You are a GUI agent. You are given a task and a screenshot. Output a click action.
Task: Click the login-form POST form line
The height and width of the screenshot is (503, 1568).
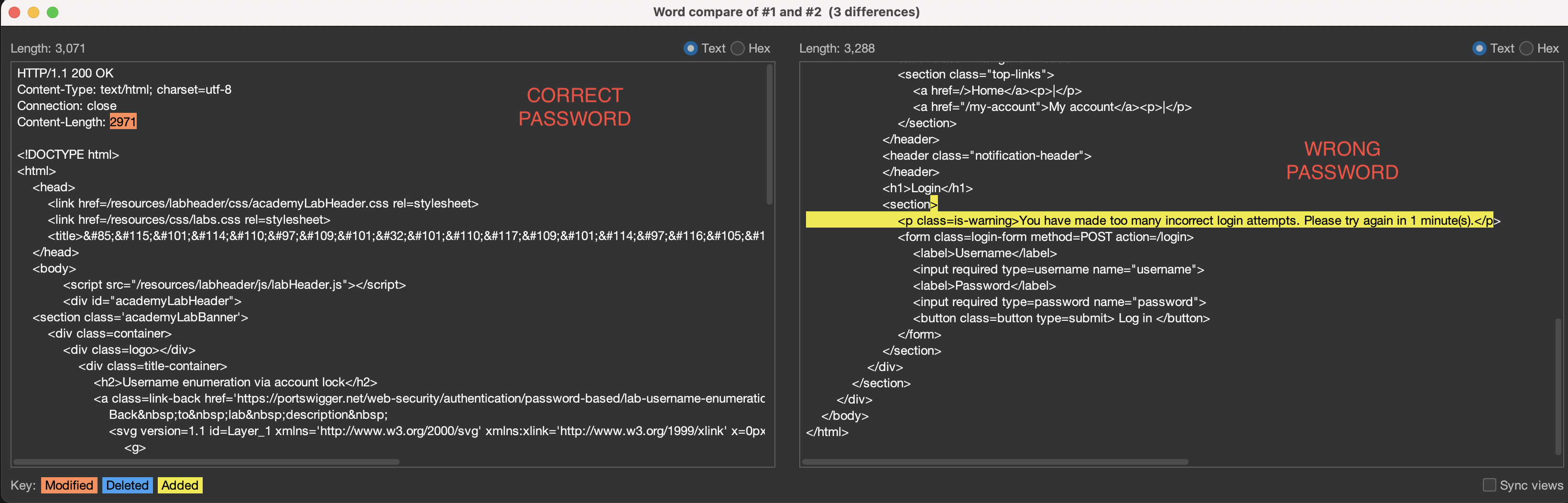(x=1045, y=237)
